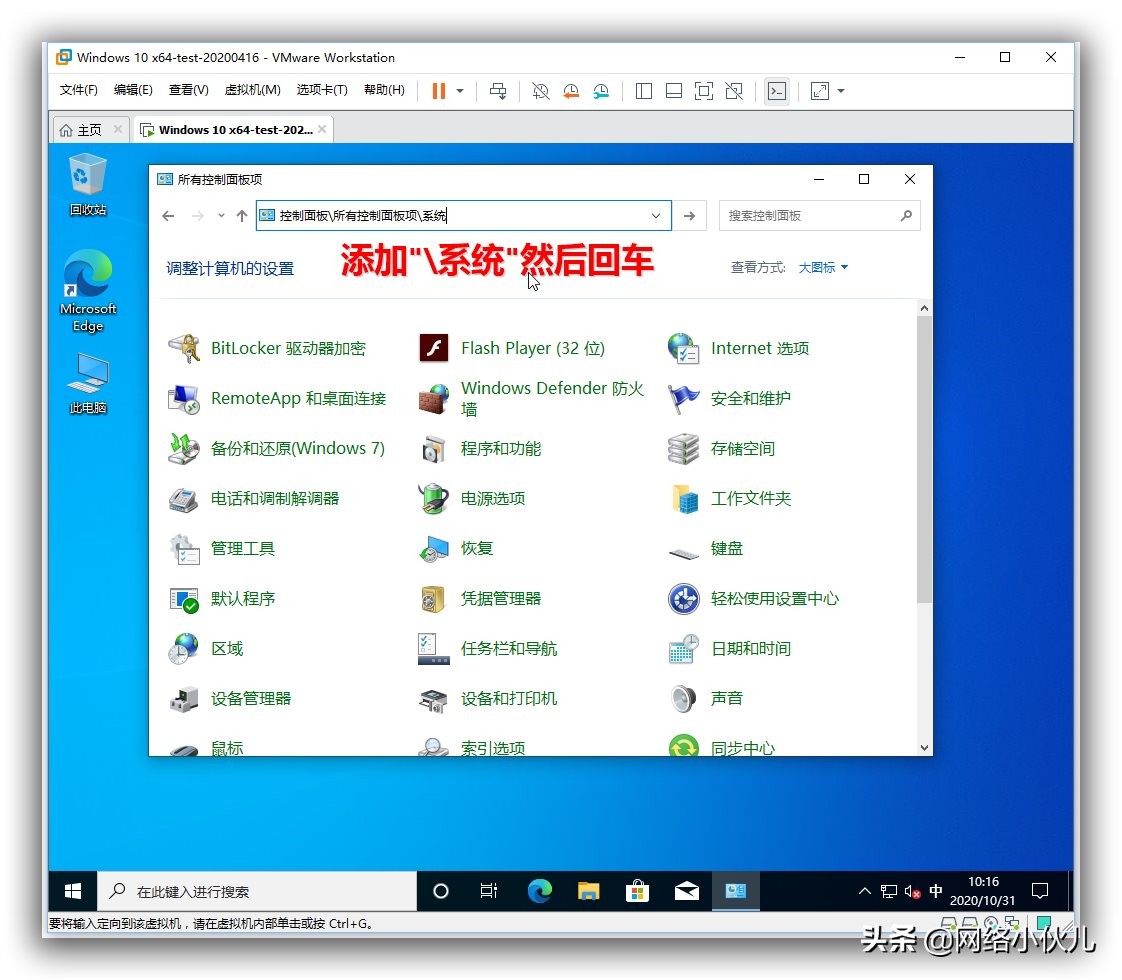Open 同步中心

click(x=744, y=746)
